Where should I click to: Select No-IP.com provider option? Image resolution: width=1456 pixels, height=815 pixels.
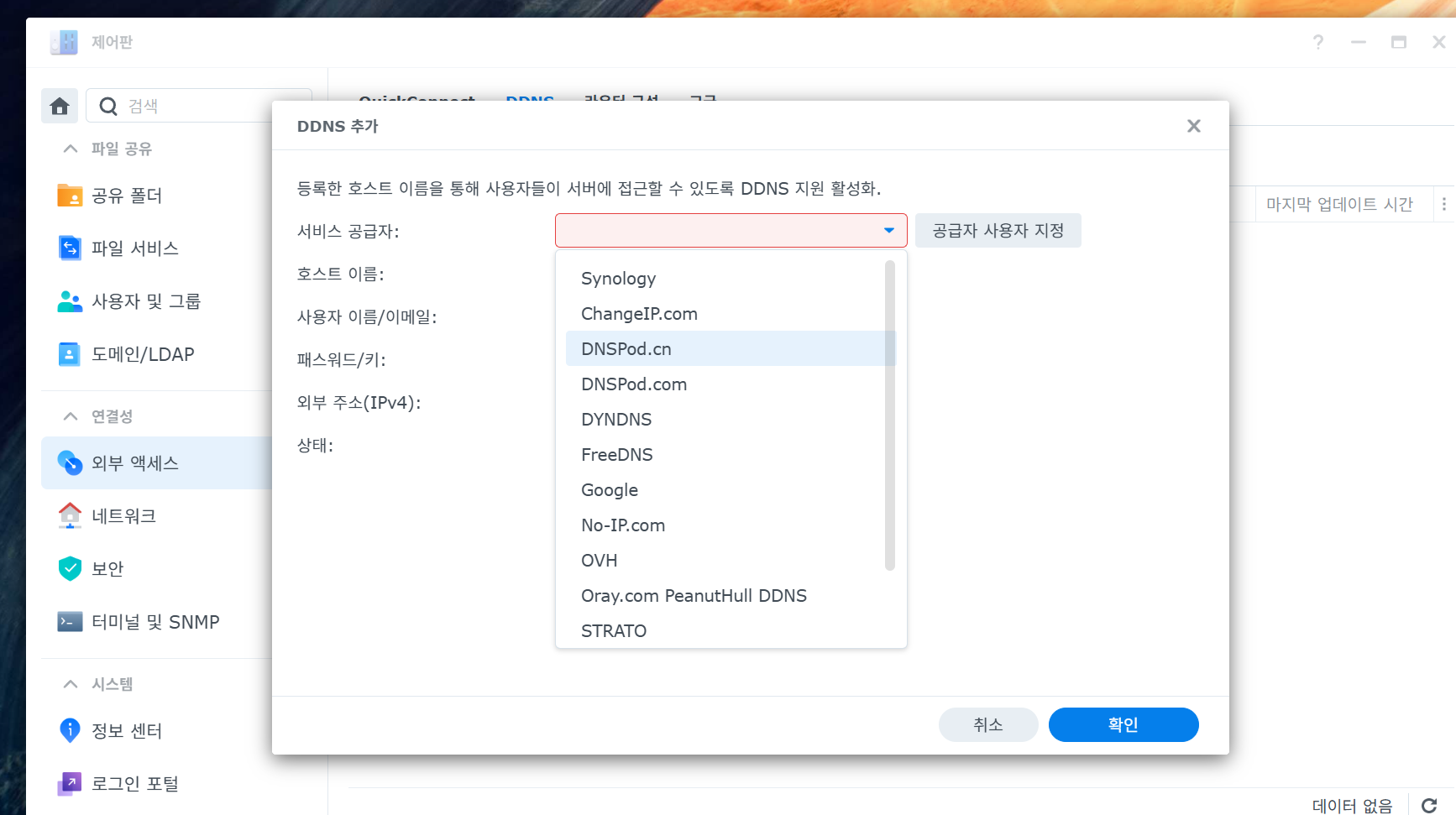[x=623, y=525]
